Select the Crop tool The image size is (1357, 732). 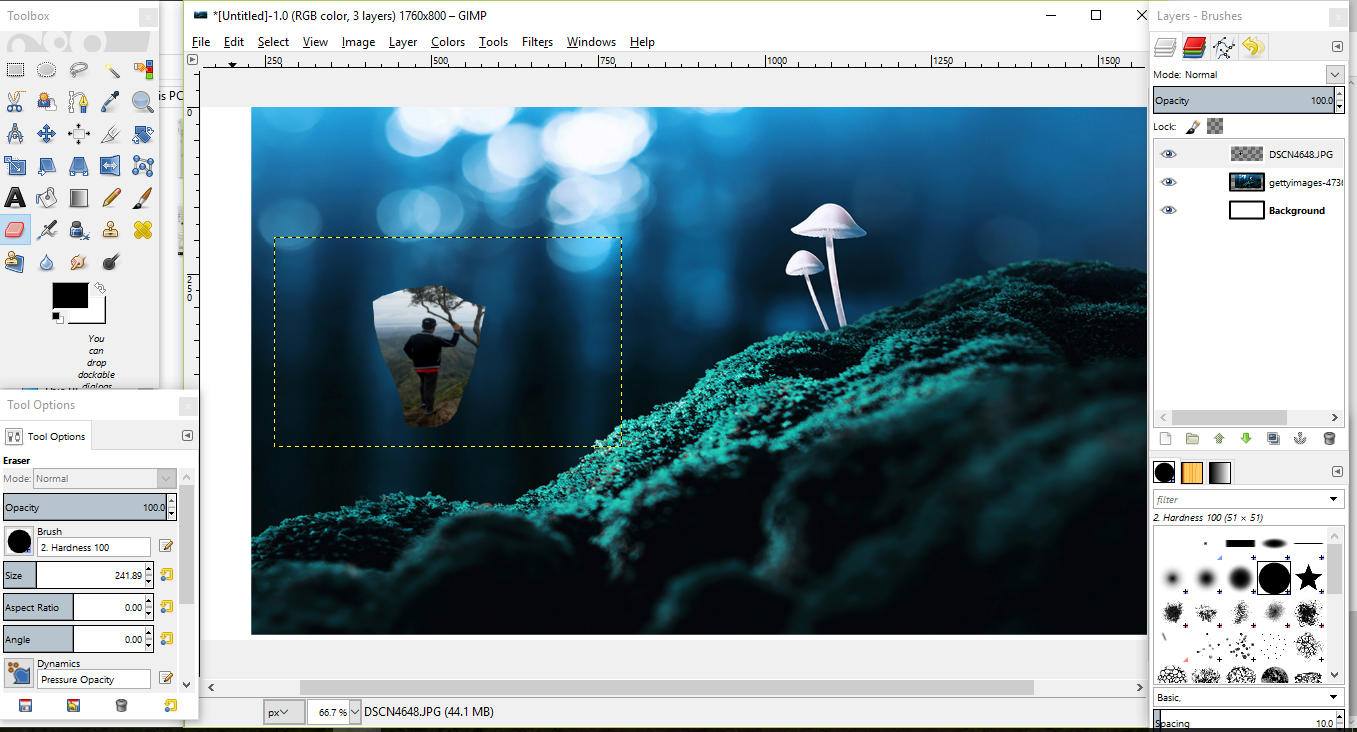pyautogui.click(x=111, y=134)
